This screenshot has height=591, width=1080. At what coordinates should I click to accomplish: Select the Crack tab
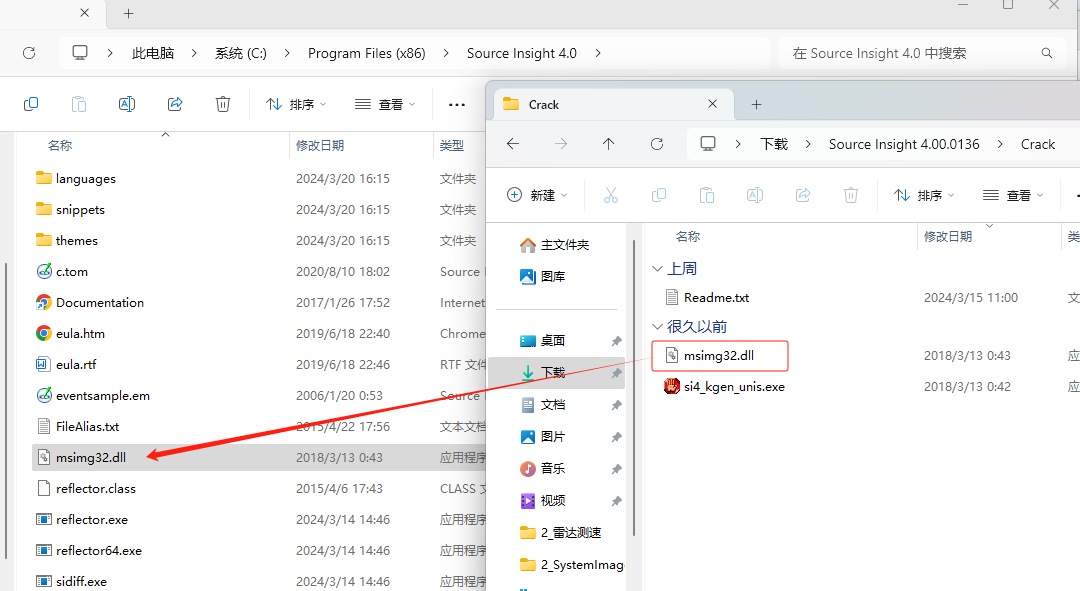(612, 105)
